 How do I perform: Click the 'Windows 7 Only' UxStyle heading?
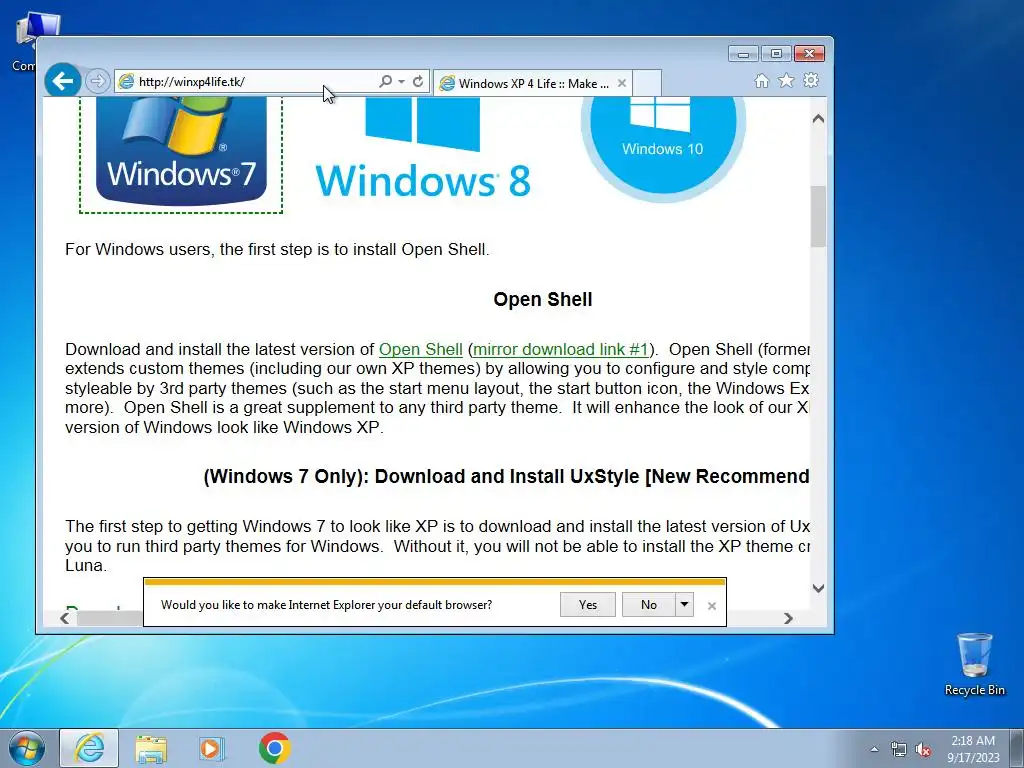(x=506, y=476)
